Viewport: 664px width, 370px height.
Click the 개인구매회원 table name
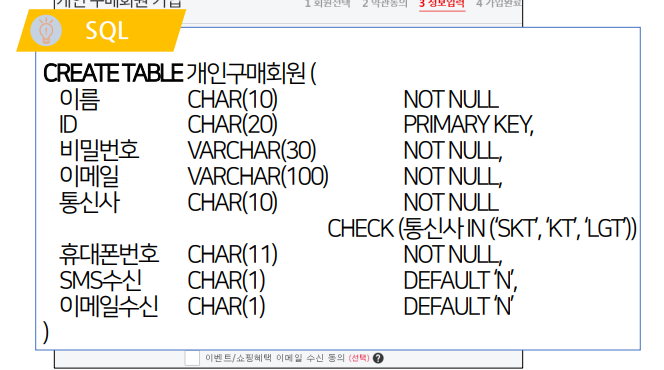(x=246, y=73)
